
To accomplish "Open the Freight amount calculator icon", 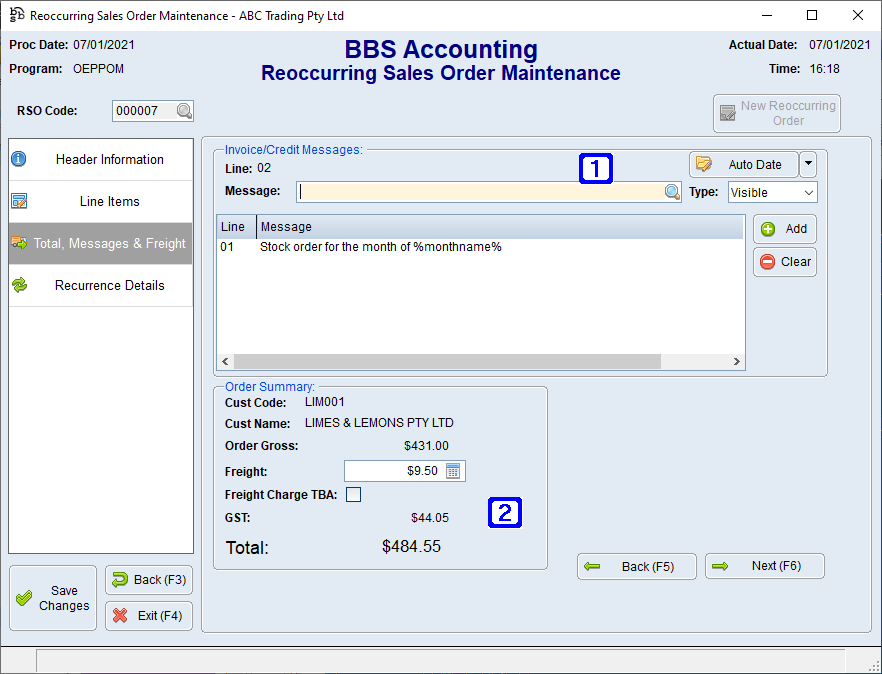I will pos(455,470).
